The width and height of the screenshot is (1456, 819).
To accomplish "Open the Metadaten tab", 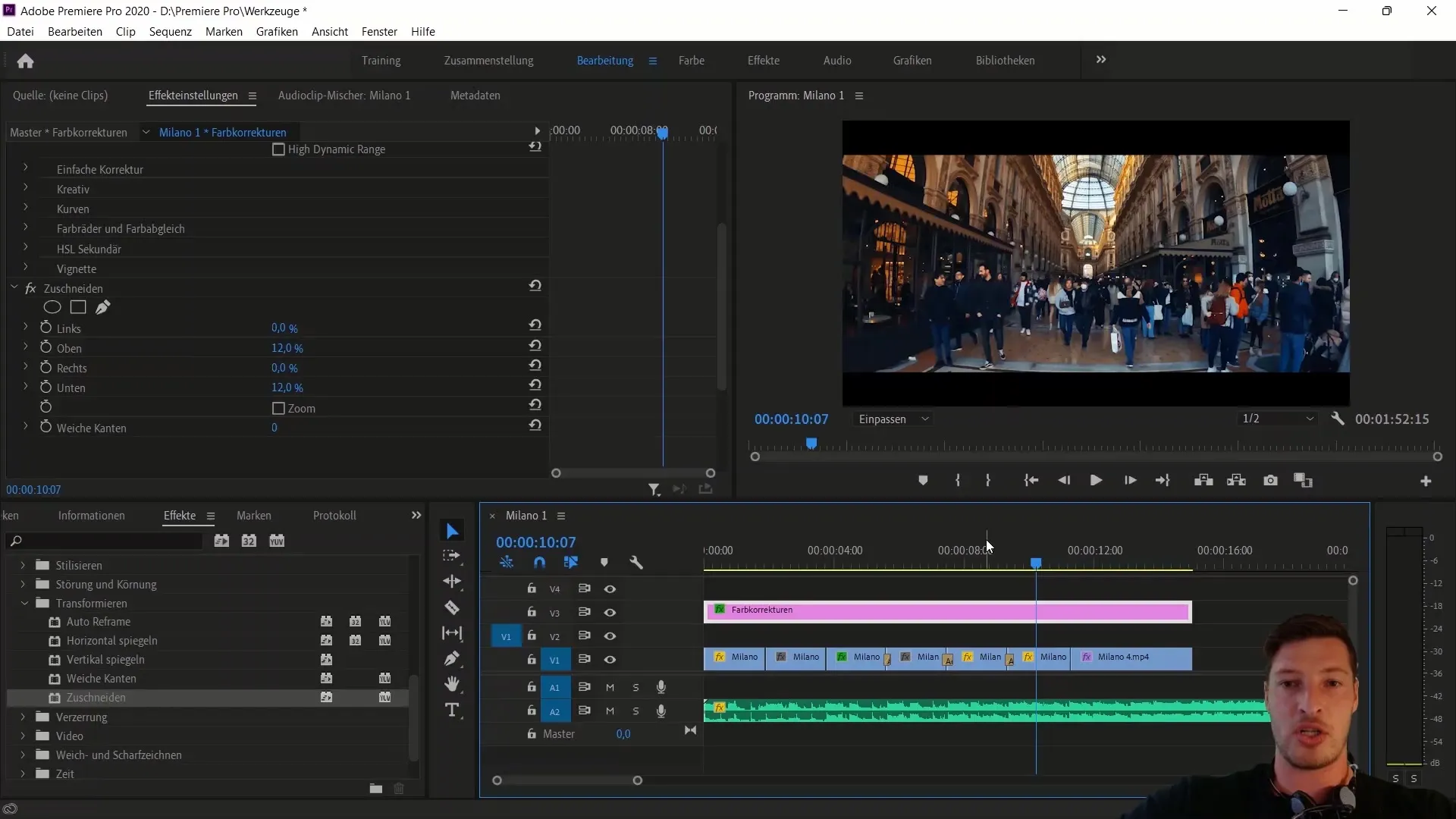I will pyautogui.click(x=475, y=96).
